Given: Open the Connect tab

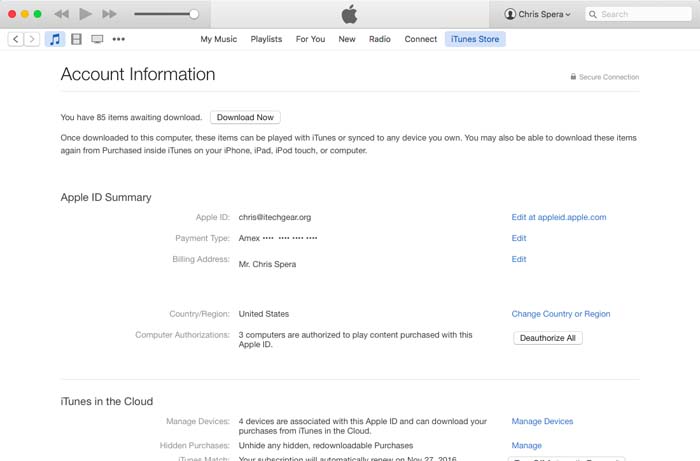Looking at the screenshot, I should tap(421, 39).
